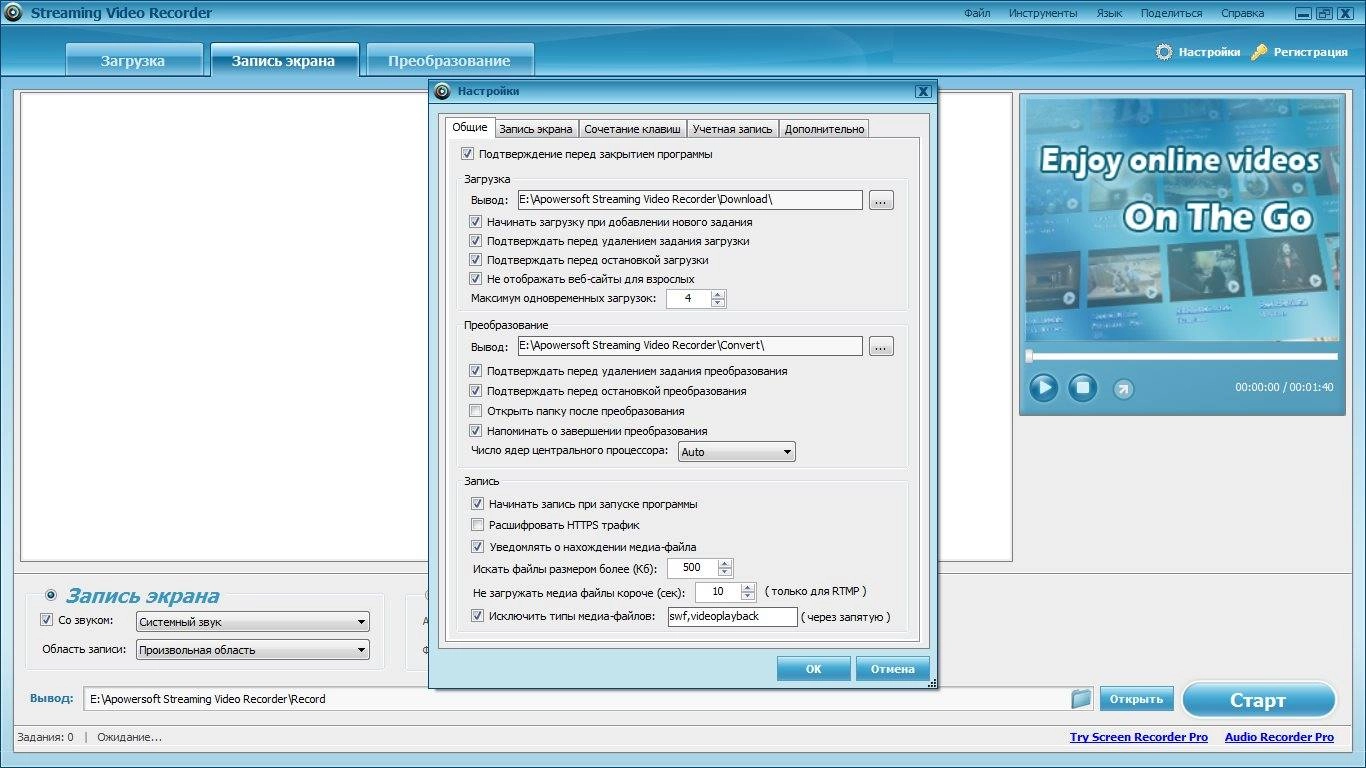The width and height of the screenshot is (1366, 768).
Task: Switch to the Общие settings tab
Action: 470,127
